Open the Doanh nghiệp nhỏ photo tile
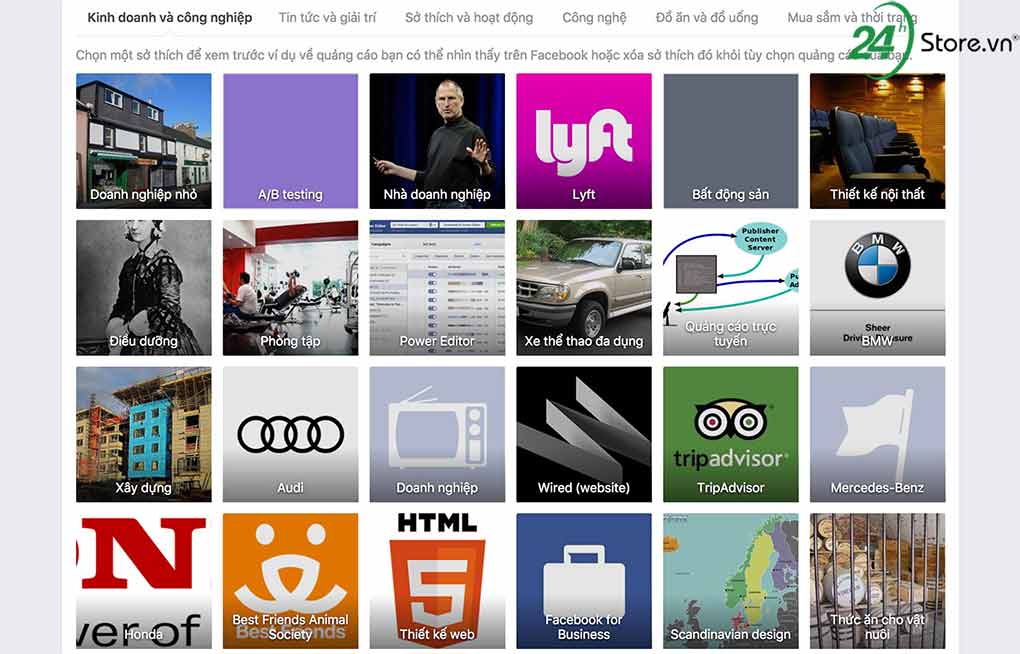 pyautogui.click(x=144, y=141)
